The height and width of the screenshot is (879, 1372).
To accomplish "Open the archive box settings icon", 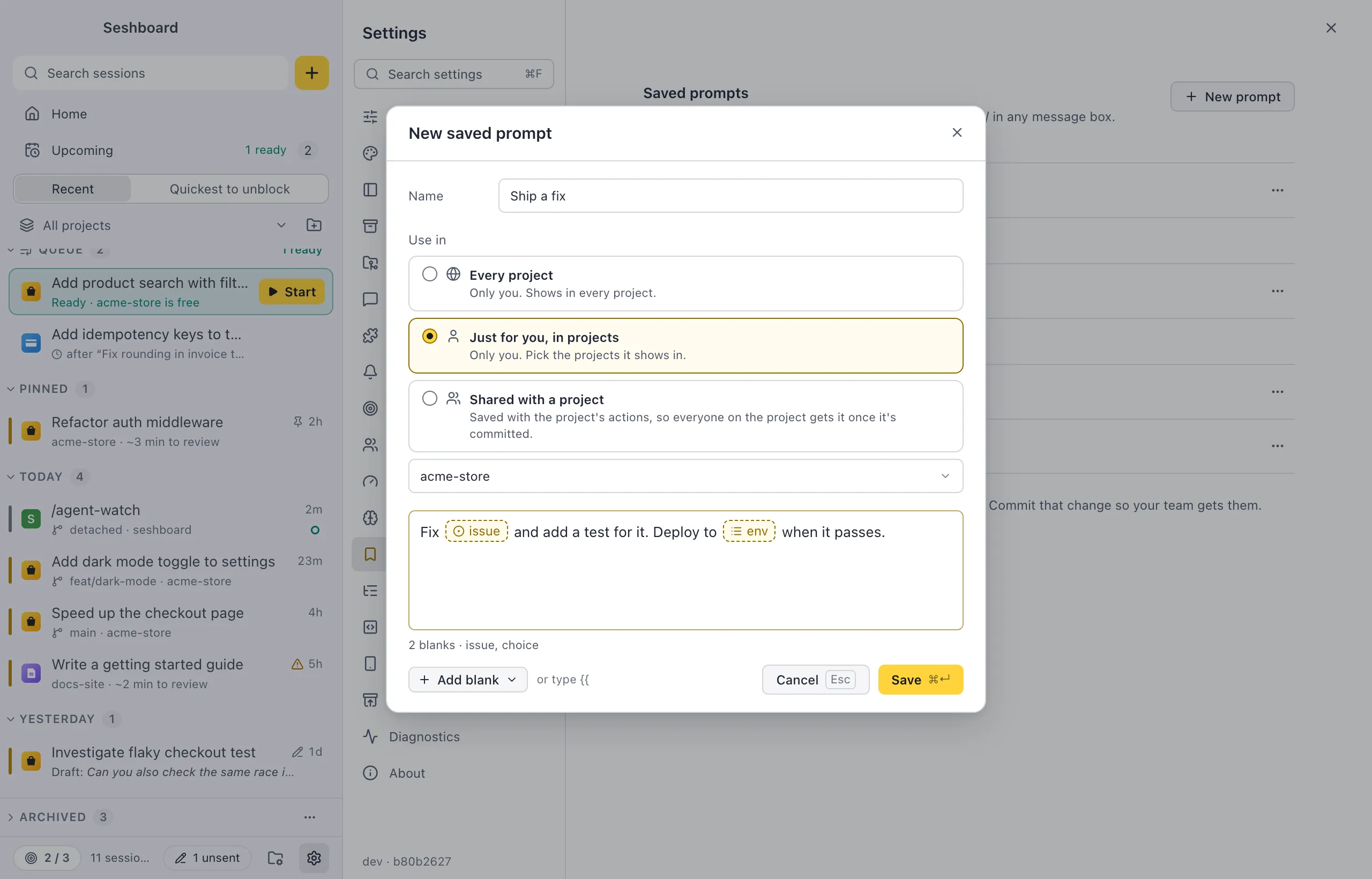I will click(370, 226).
